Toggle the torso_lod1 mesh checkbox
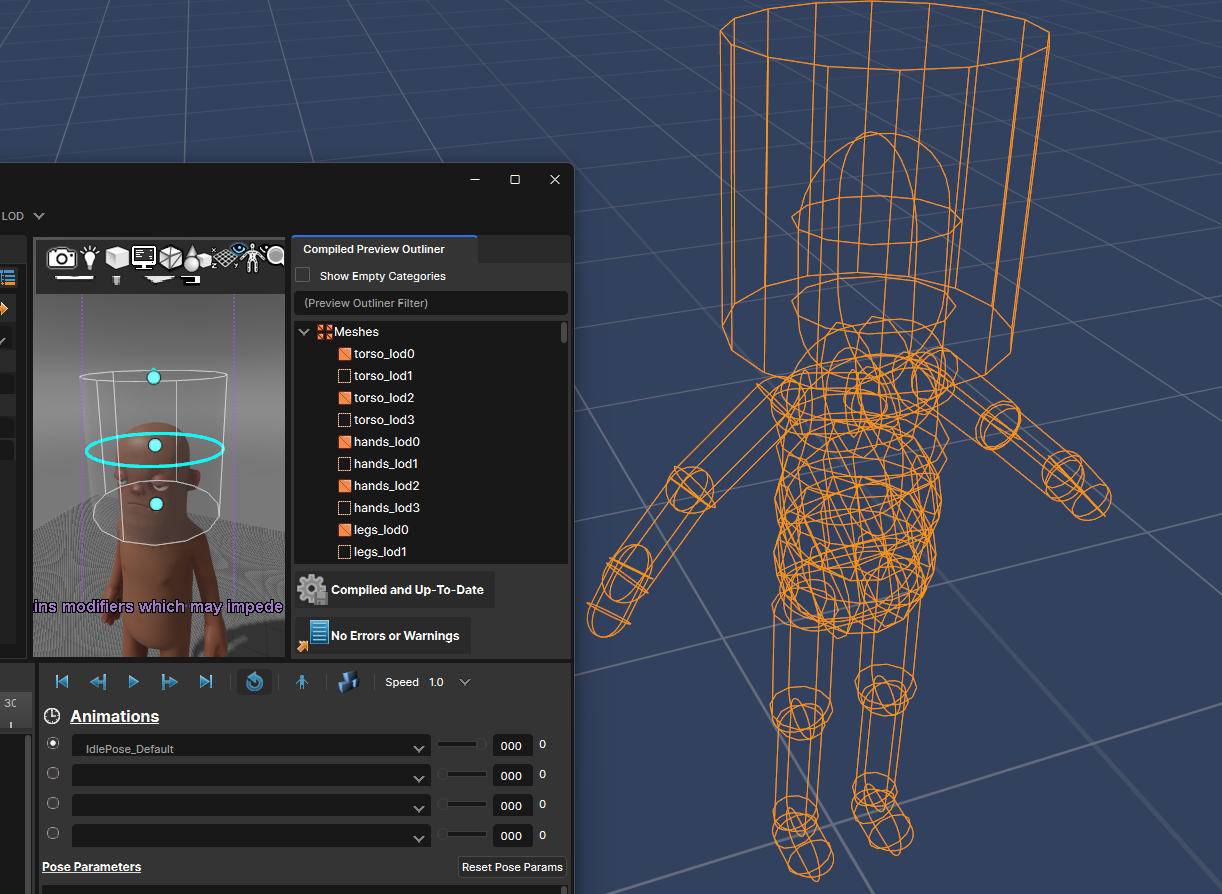1222x894 pixels. point(345,376)
